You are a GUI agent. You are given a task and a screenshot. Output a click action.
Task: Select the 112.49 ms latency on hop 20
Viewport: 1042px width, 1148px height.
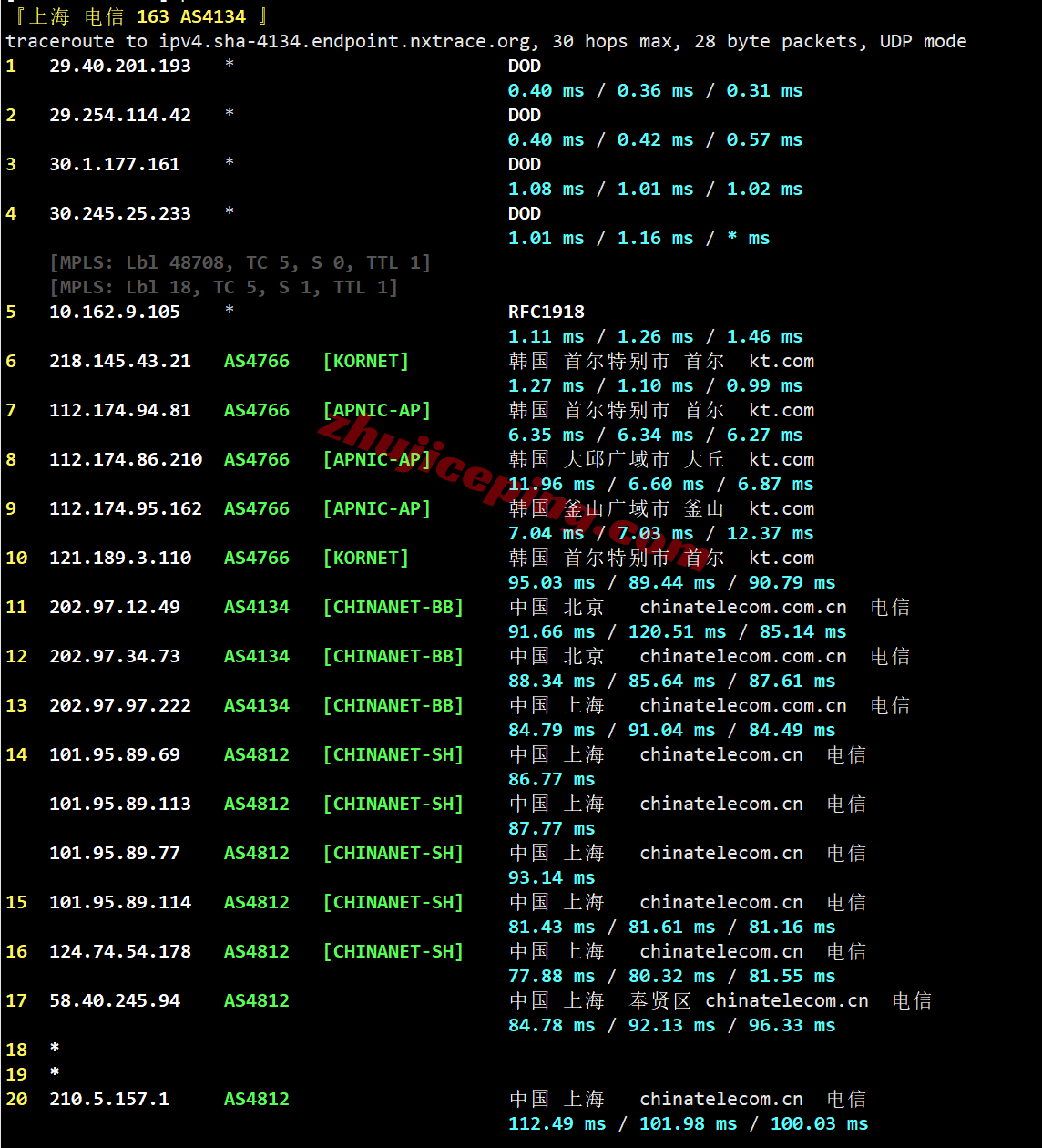(557, 1123)
